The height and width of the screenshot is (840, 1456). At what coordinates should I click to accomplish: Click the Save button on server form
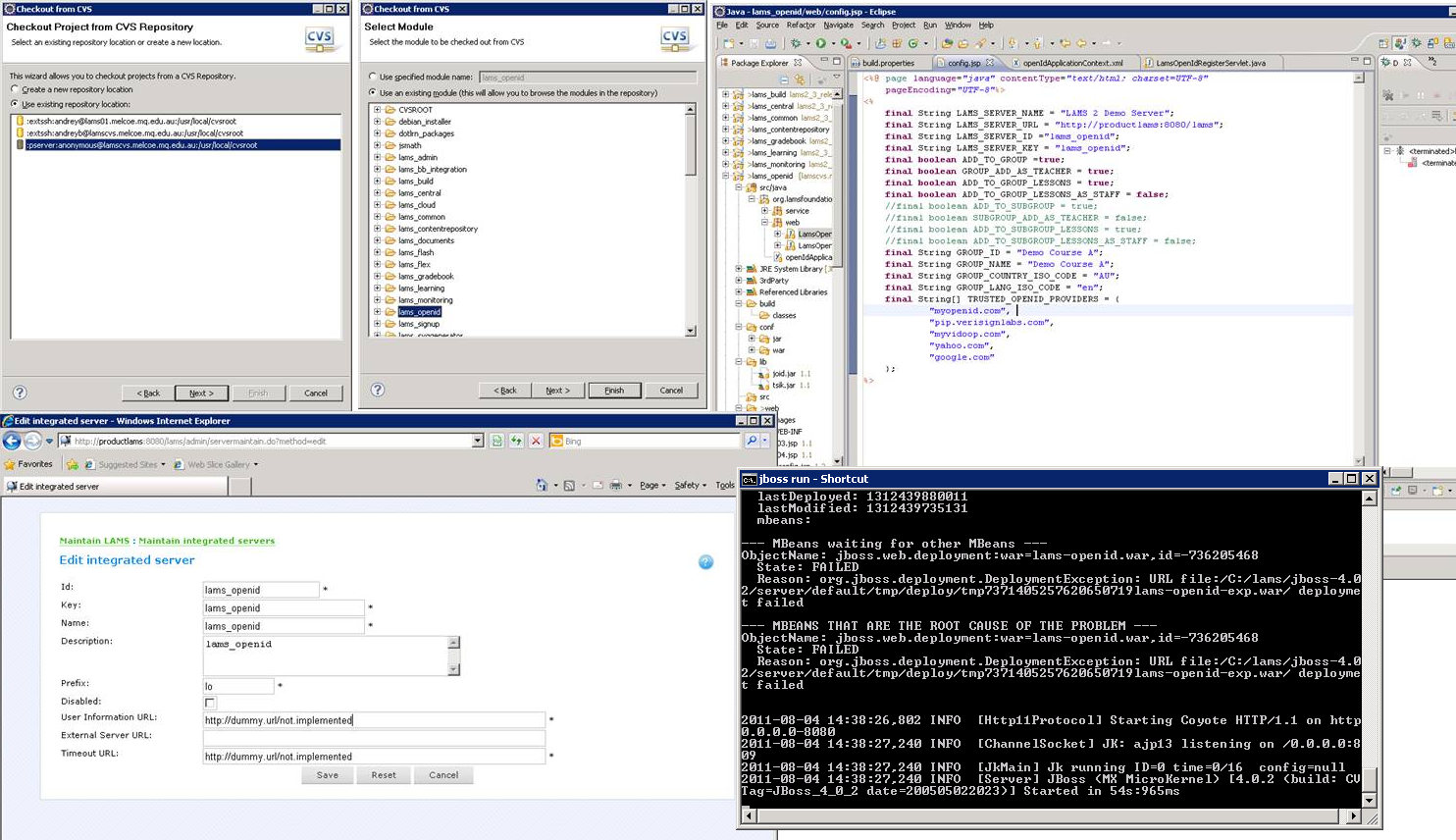pyautogui.click(x=328, y=775)
